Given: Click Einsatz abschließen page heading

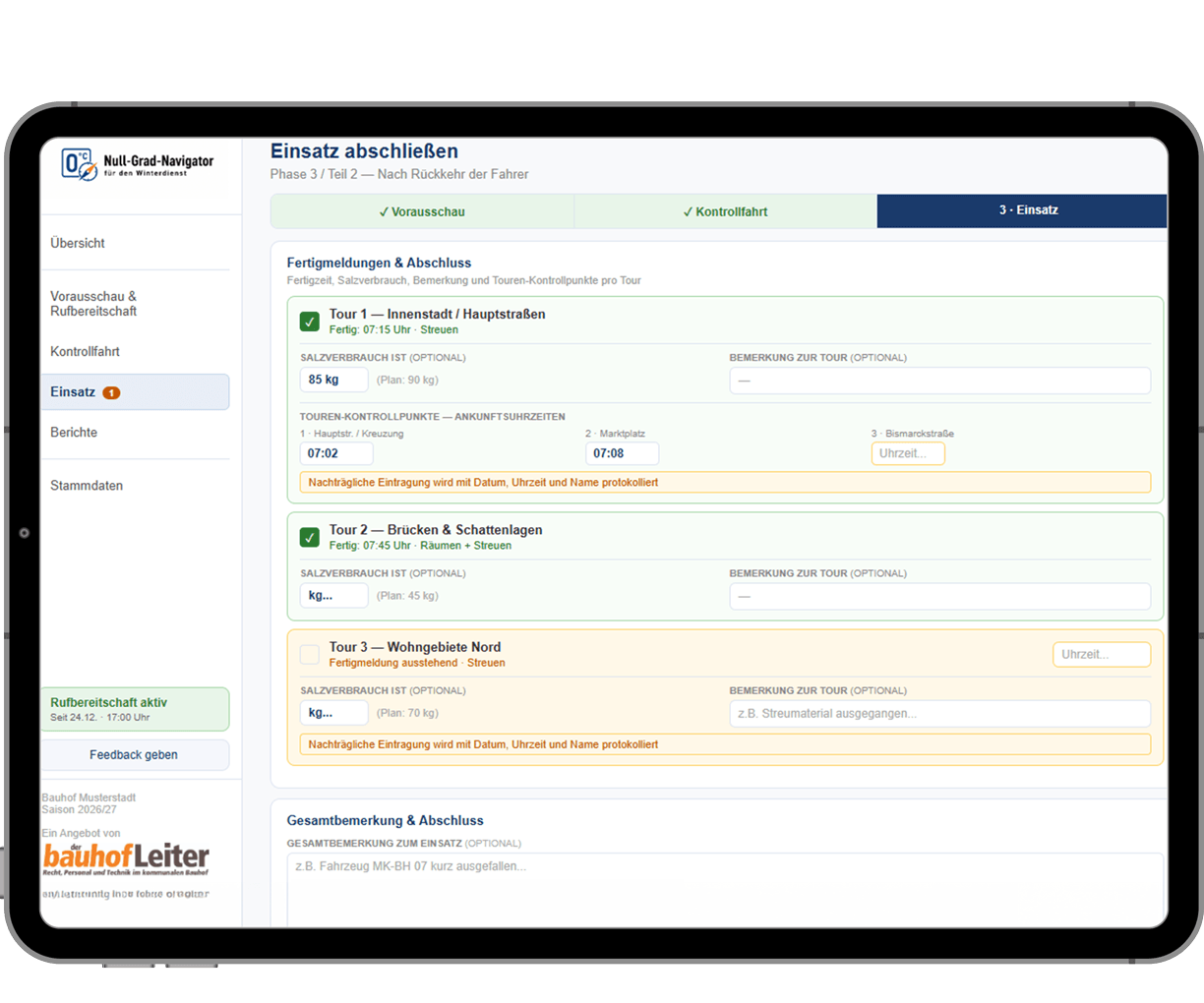Looking at the screenshot, I should [x=364, y=150].
